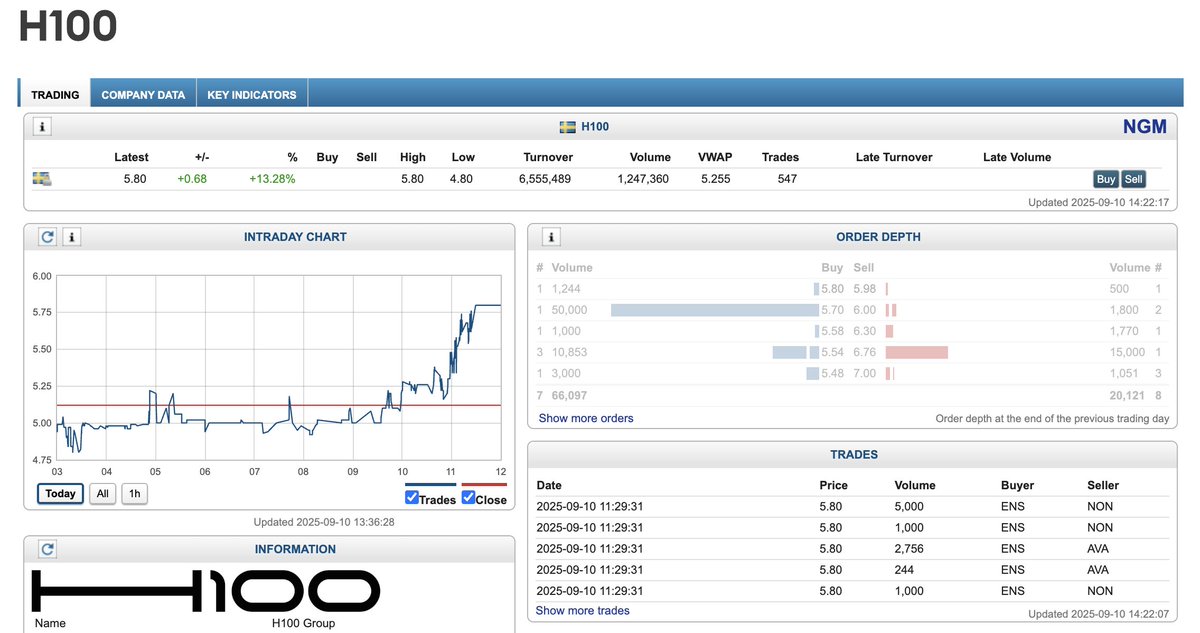
Task: Click total sell volume 20,121
Action: coord(1127,396)
